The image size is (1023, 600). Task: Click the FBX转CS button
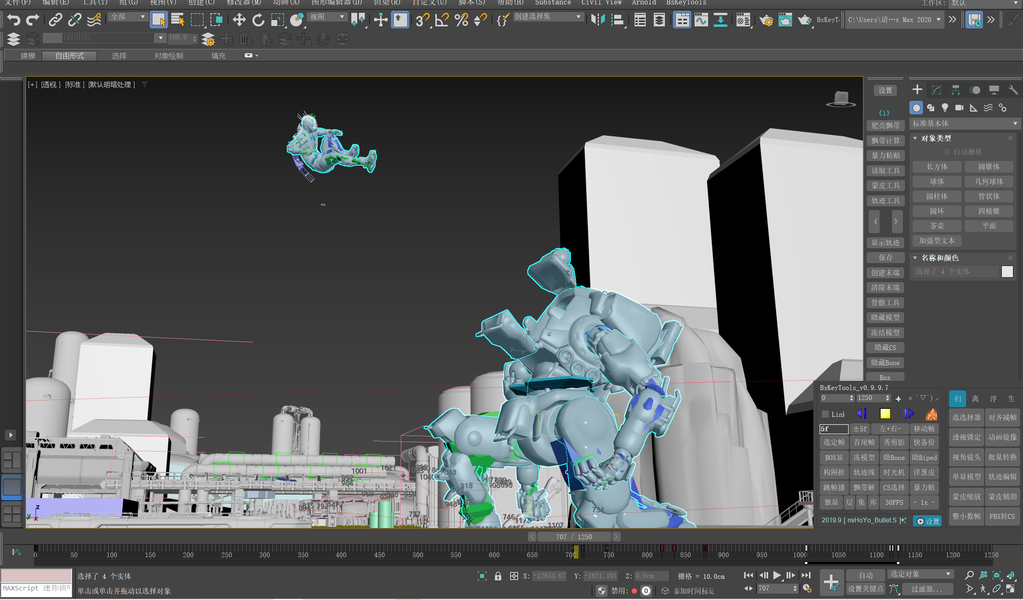tap(1002, 516)
